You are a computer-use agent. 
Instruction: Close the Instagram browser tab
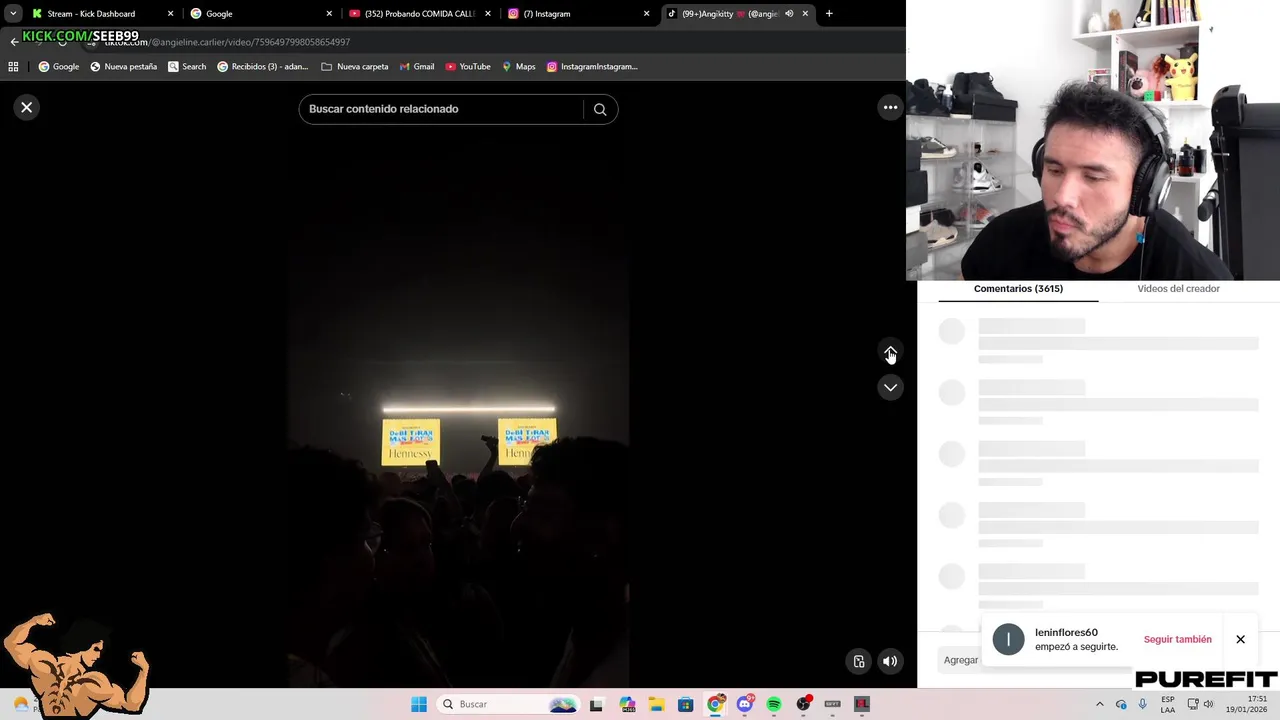pyautogui.click(x=646, y=14)
